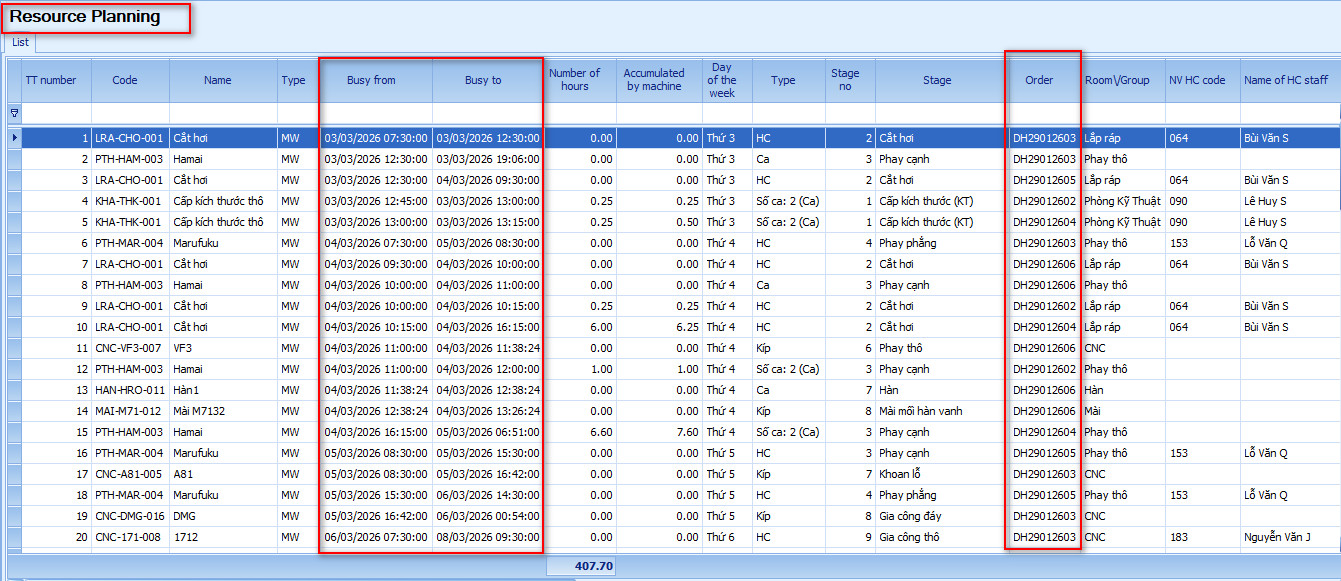Sort by the Busy from column header
This screenshot has width=1341, height=581.
[x=371, y=80]
